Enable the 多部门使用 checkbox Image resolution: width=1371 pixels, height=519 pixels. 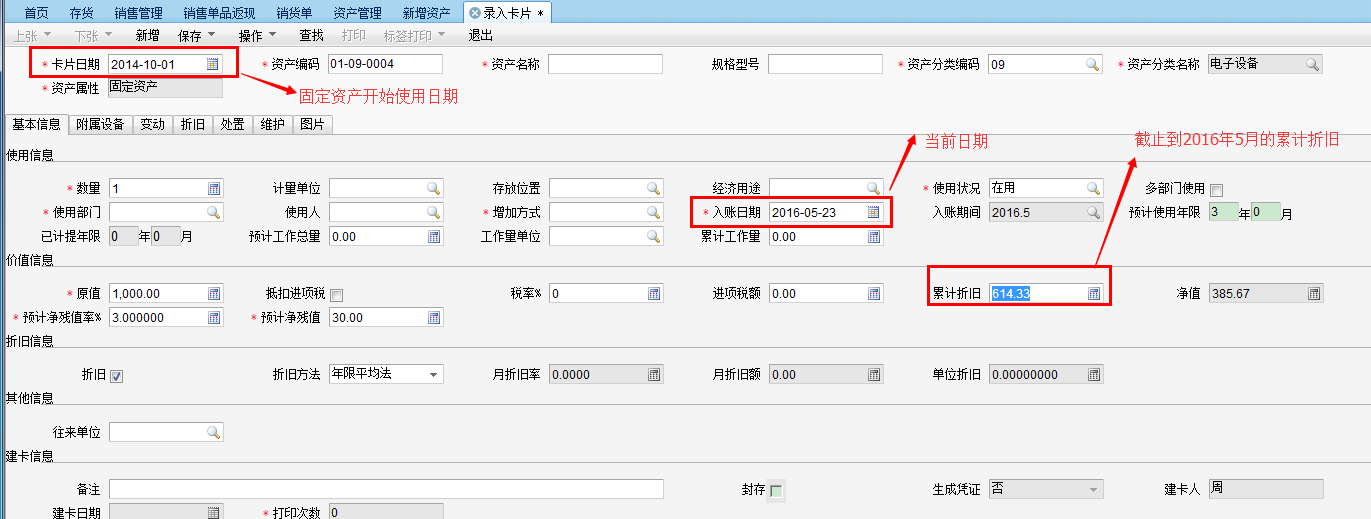pyautogui.click(x=1217, y=190)
